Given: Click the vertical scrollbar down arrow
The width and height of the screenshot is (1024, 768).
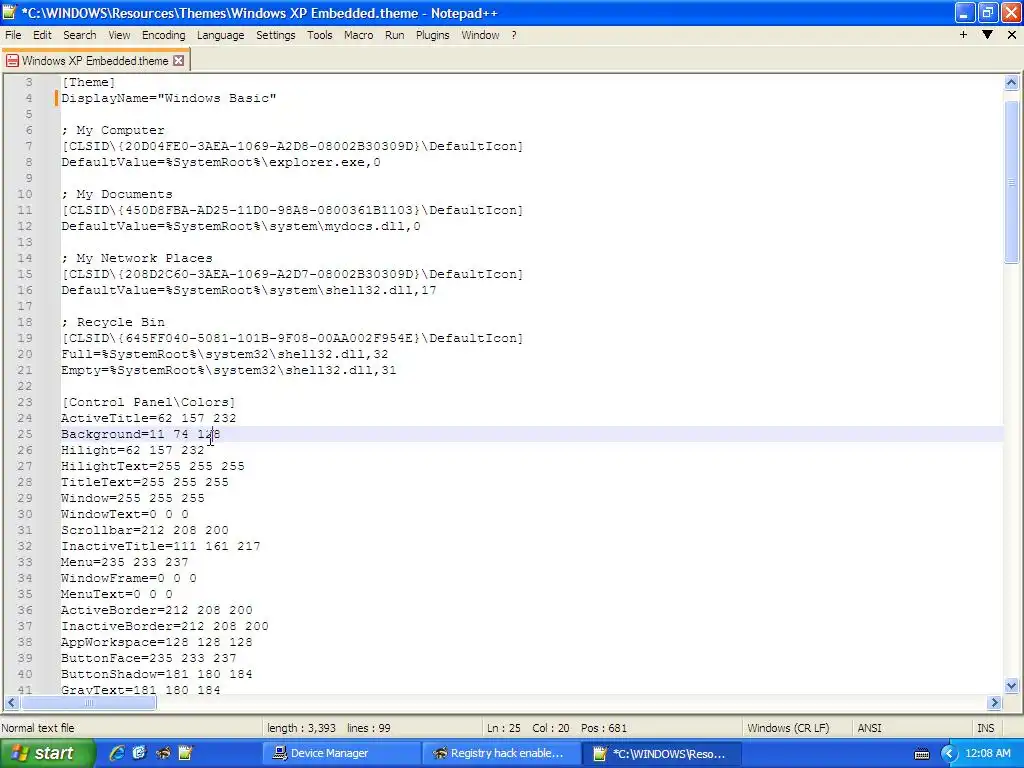Looking at the screenshot, I should [1012, 686].
